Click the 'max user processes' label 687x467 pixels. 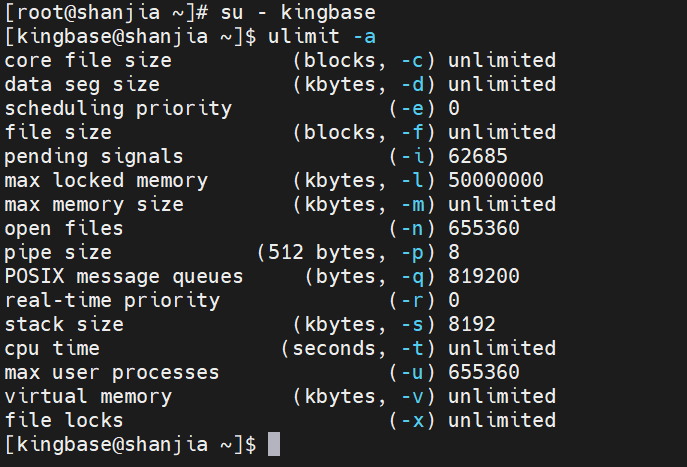112,373
